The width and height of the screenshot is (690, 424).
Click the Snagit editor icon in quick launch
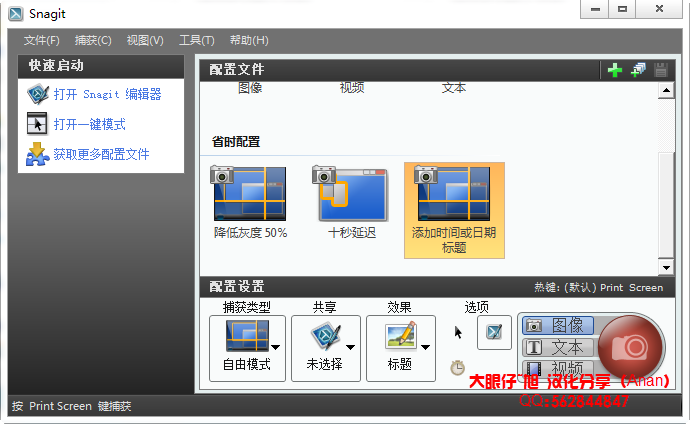click(37, 94)
